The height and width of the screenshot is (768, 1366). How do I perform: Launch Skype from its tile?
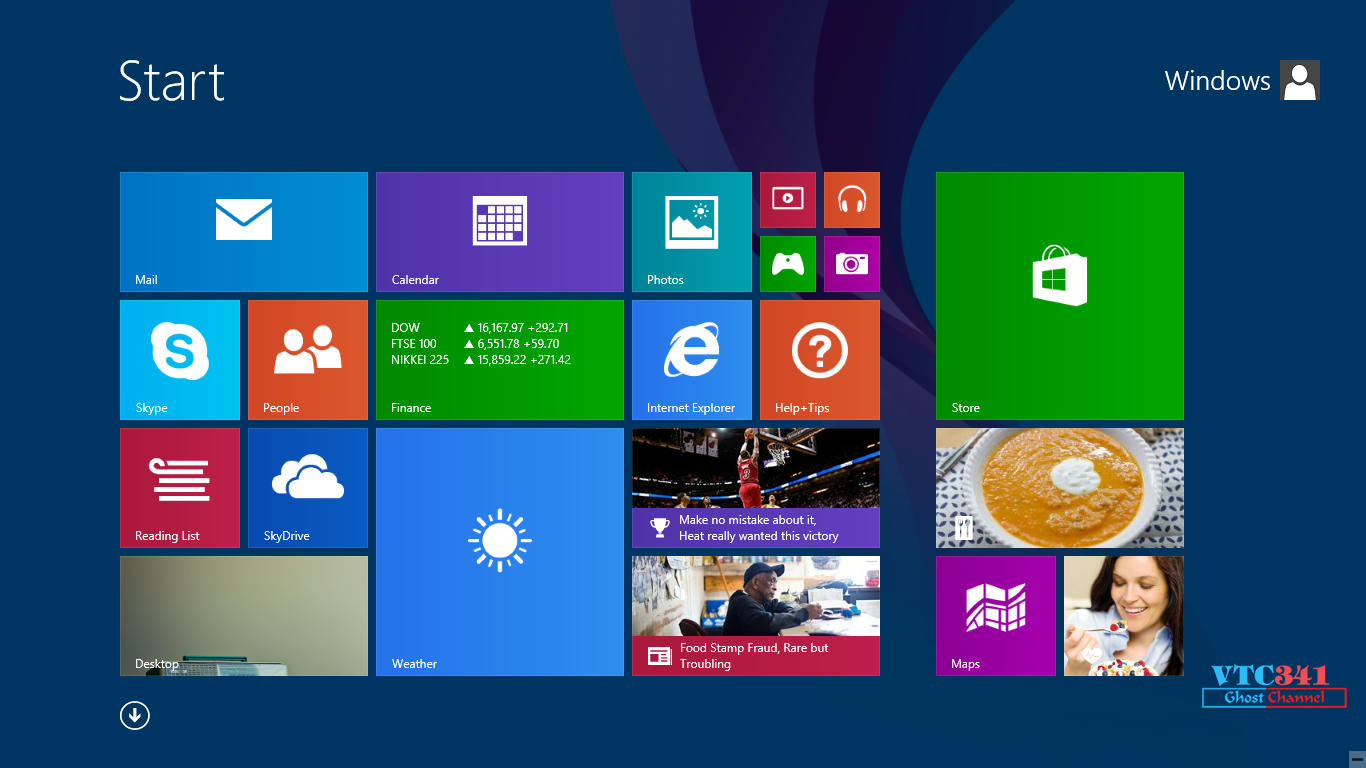tap(180, 360)
